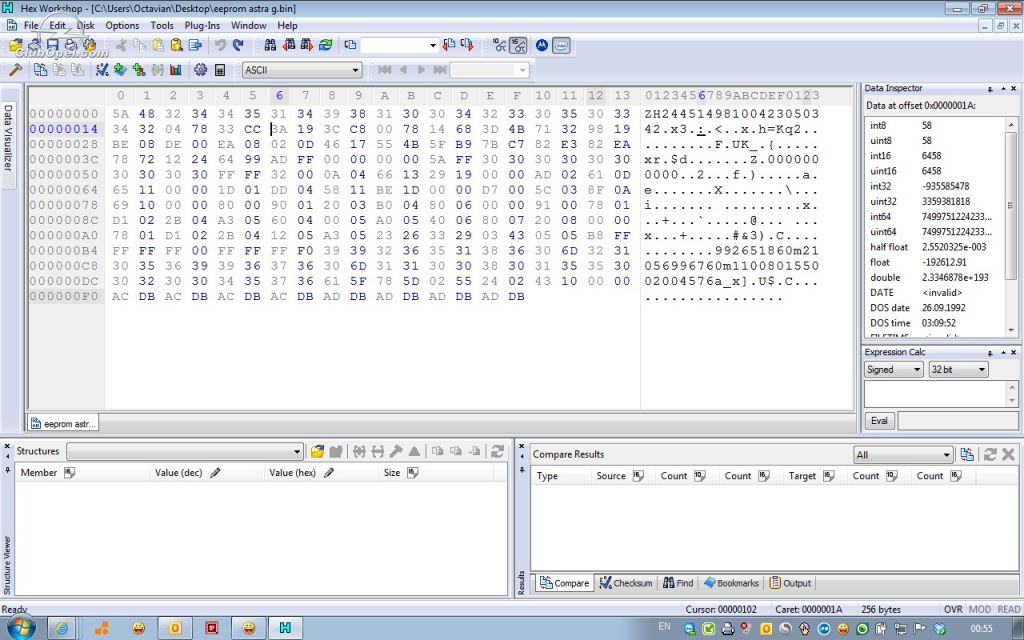The image size is (1024, 640).
Task: Select the offset row 00000014
Action: point(63,129)
